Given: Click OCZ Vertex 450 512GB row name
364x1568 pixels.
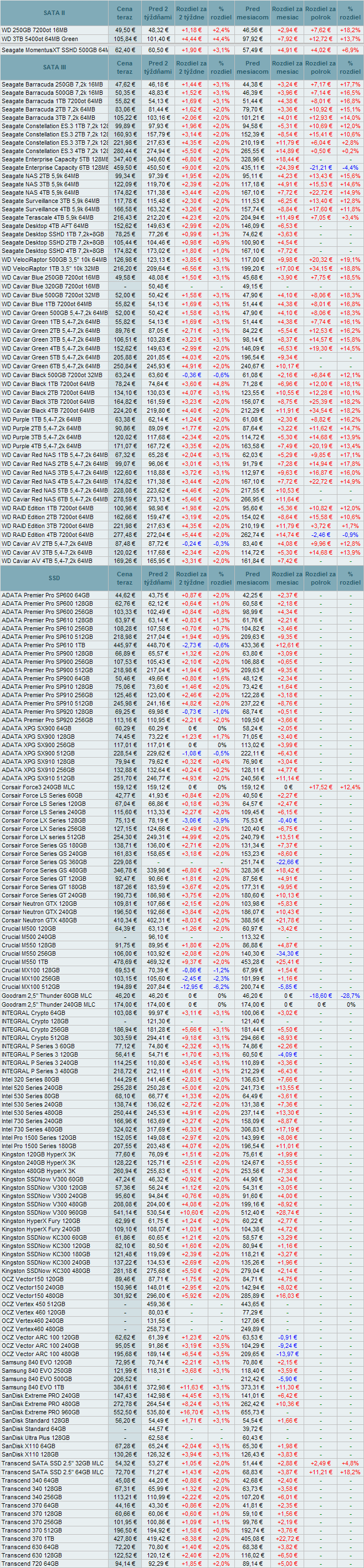Looking at the screenshot, I should pos(33,1304).
